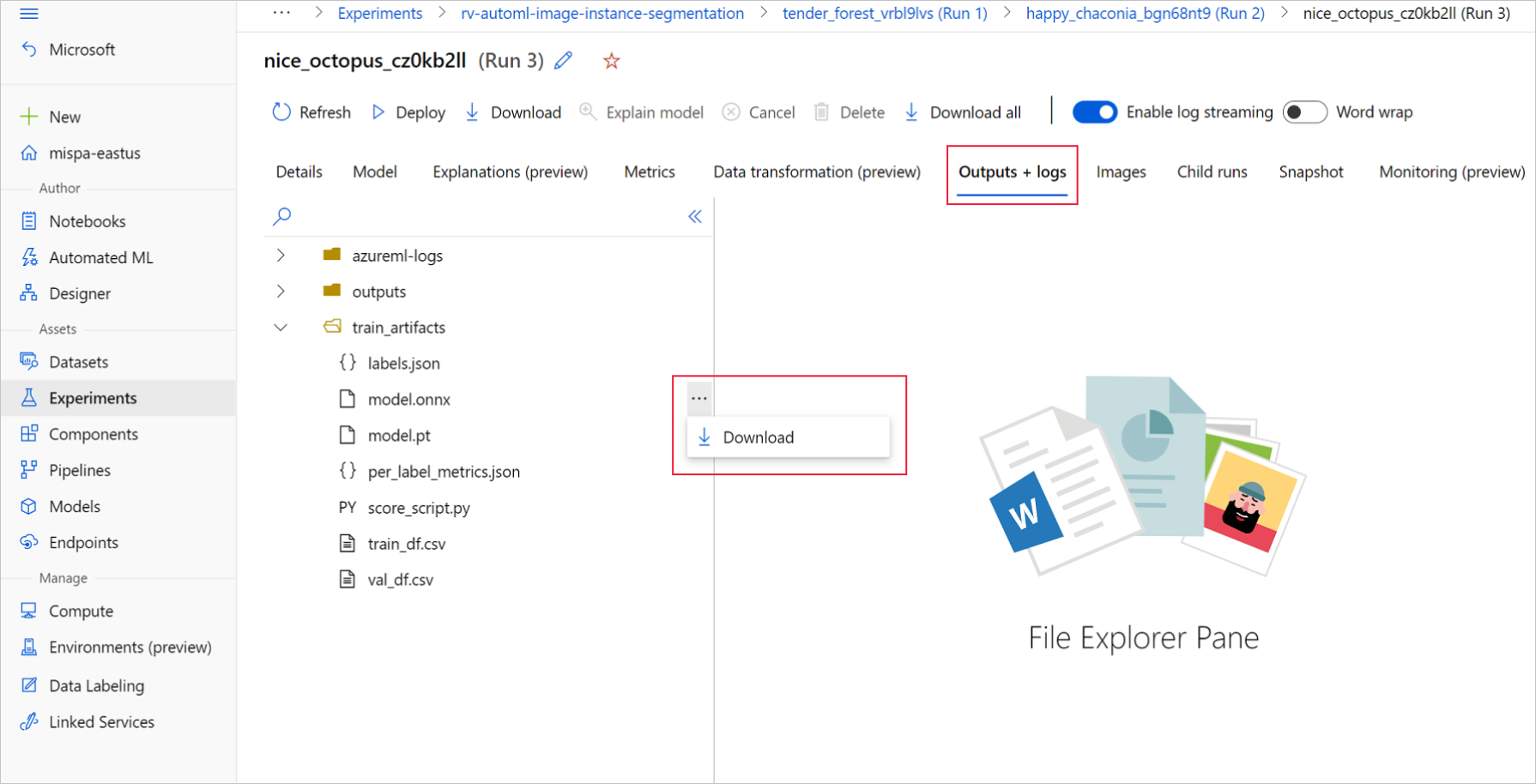Disable log streaming
This screenshot has width=1536, height=784.
pyautogui.click(x=1094, y=112)
